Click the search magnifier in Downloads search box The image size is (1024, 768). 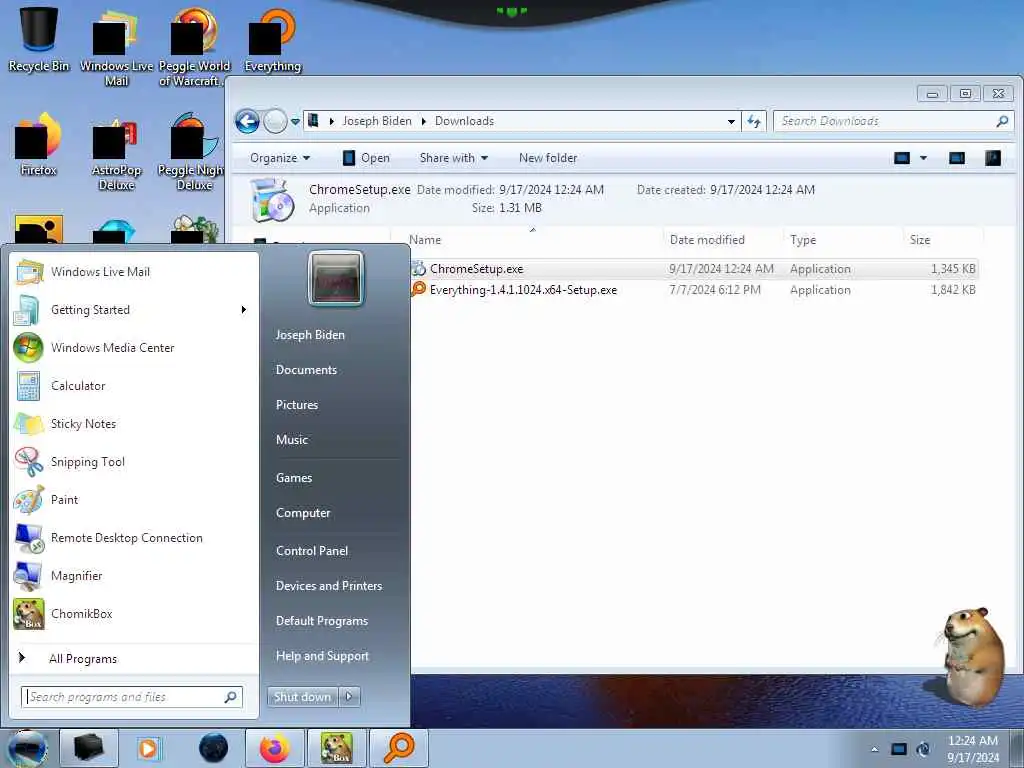point(1002,121)
